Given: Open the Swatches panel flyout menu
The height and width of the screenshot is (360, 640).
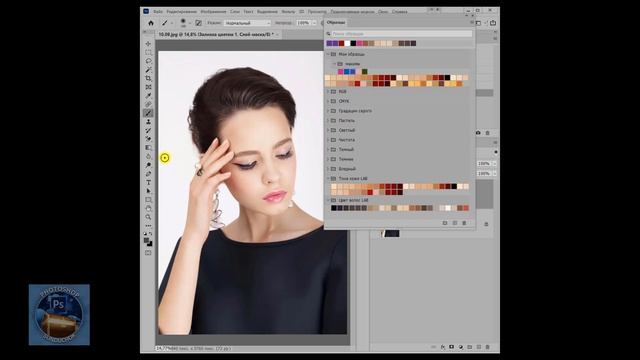Looking at the screenshot, I should [472, 22].
